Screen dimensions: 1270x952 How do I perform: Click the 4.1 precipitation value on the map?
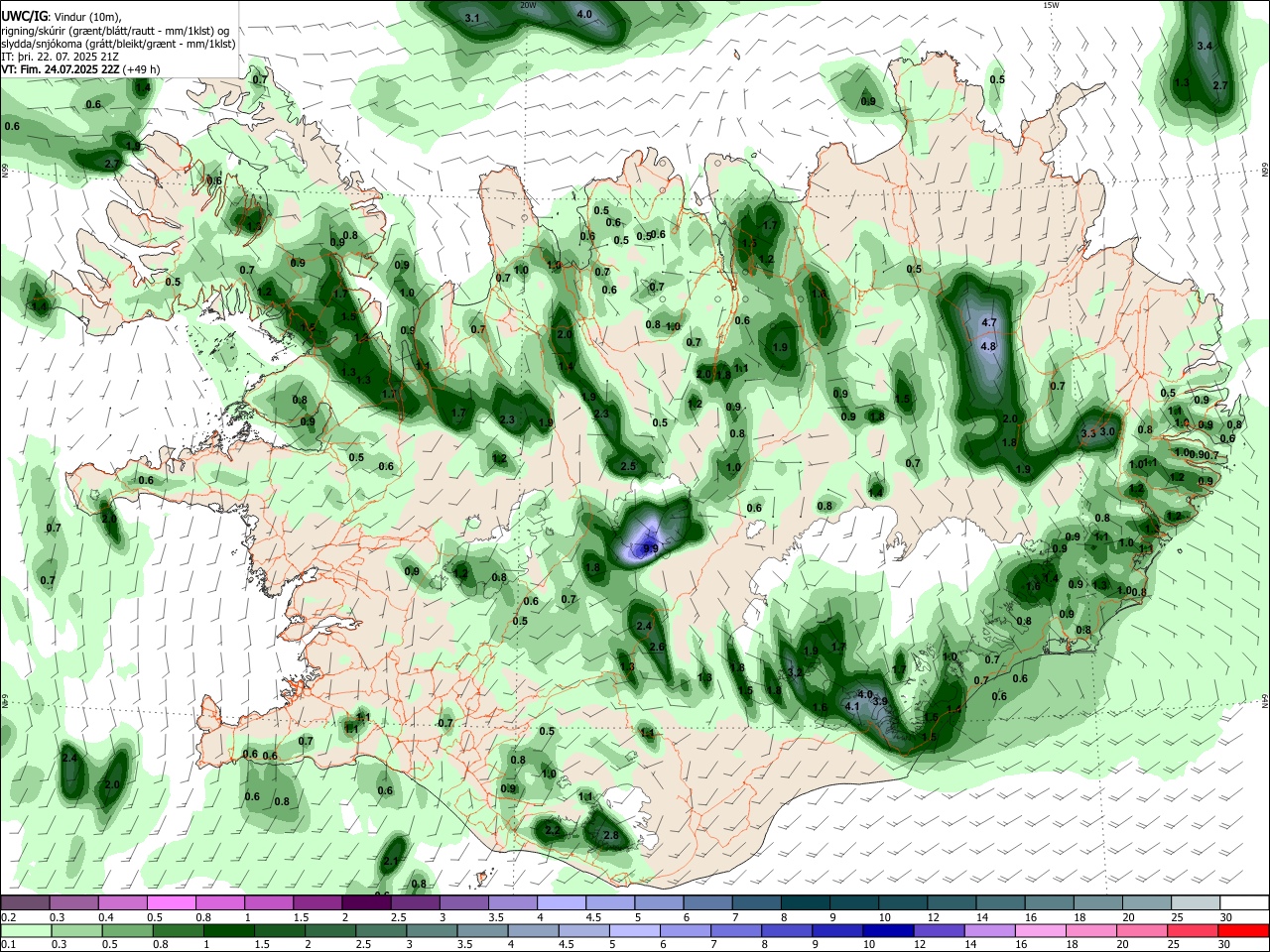(852, 707)
